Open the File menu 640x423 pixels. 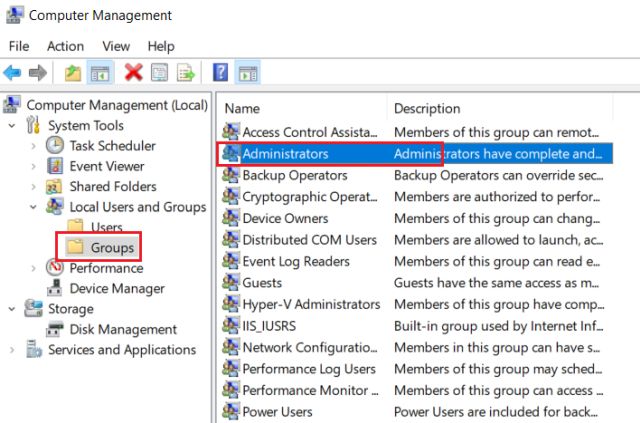pos(19,46)
